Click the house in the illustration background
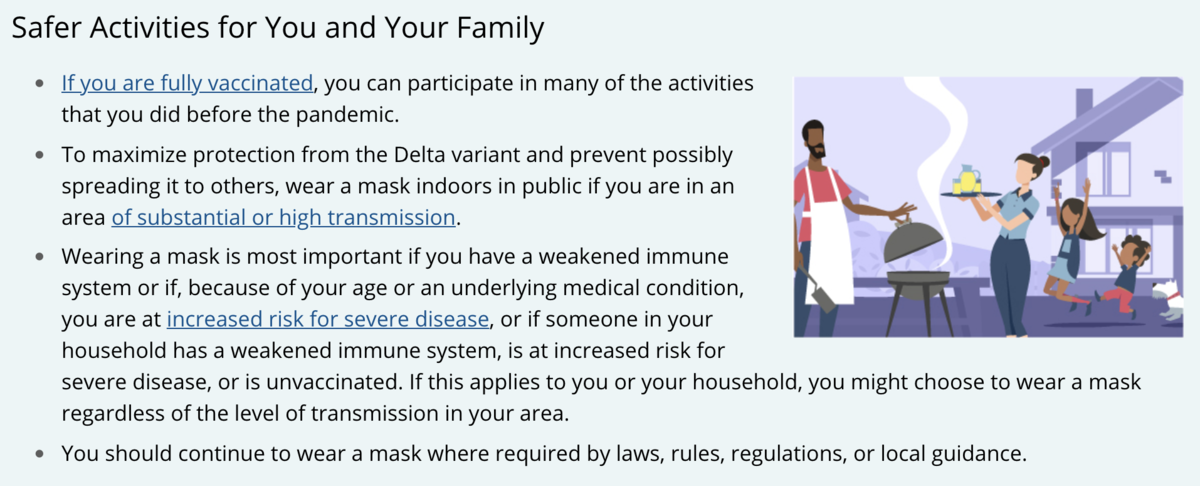This screenshot has width=1200, height=486. point(1100,150)
